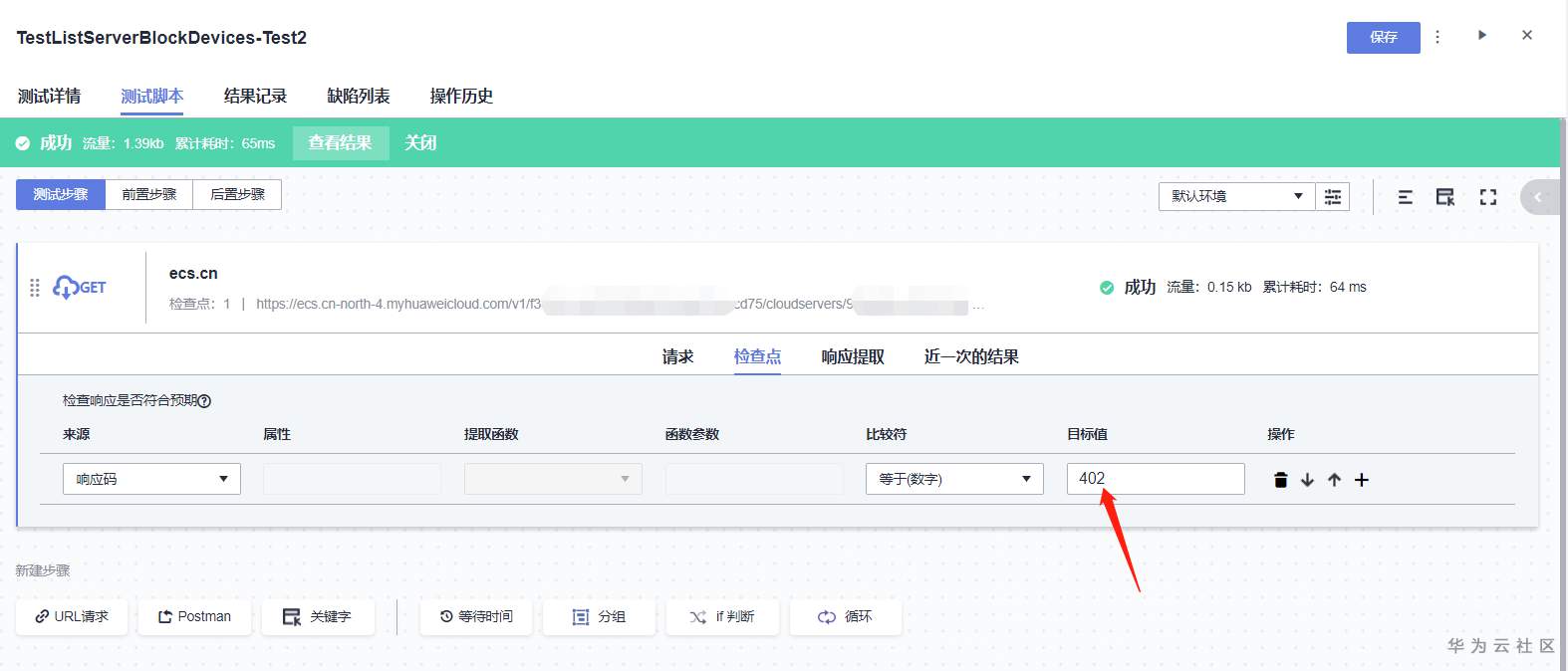
Task: Click the green success check icon in banner
Action: click(x=23, y=143)
